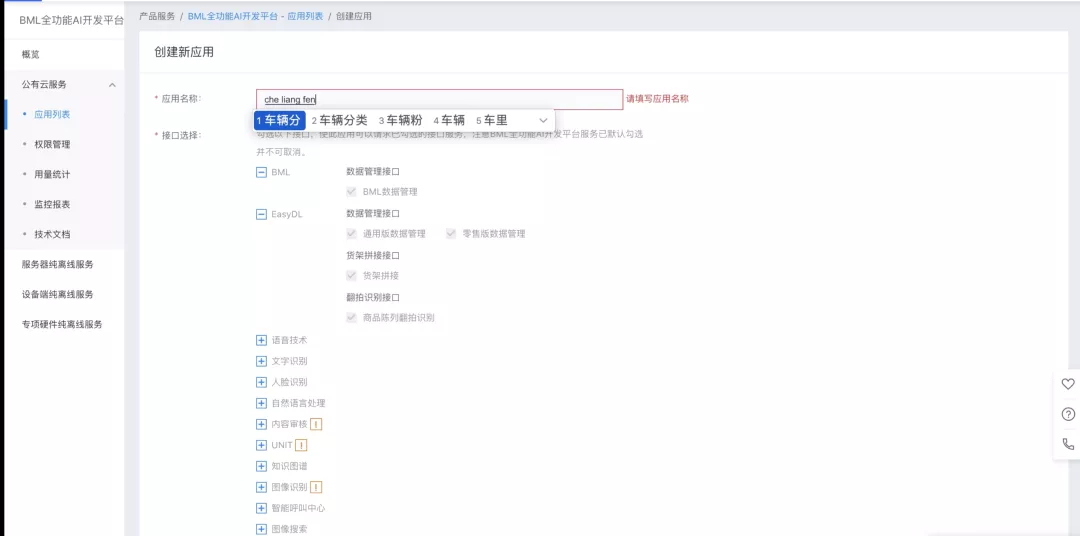Image resolution: width=1080 pixels, height=536 pixels.
Task: Toggle the 零售版数据管理 checkbox
Action: pyautogui.click(x=451, y=234)
